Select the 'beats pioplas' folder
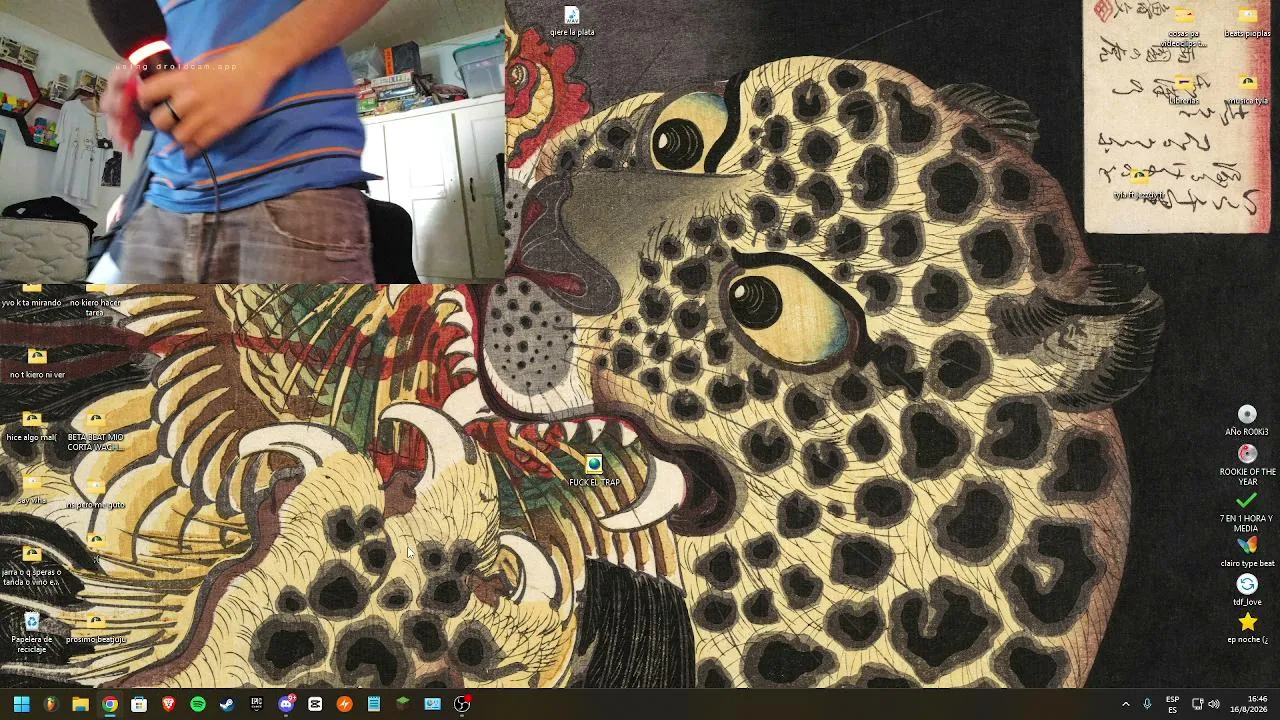Image resolution: width=1280 pixels, height=720 pixels. [1247, 22]
